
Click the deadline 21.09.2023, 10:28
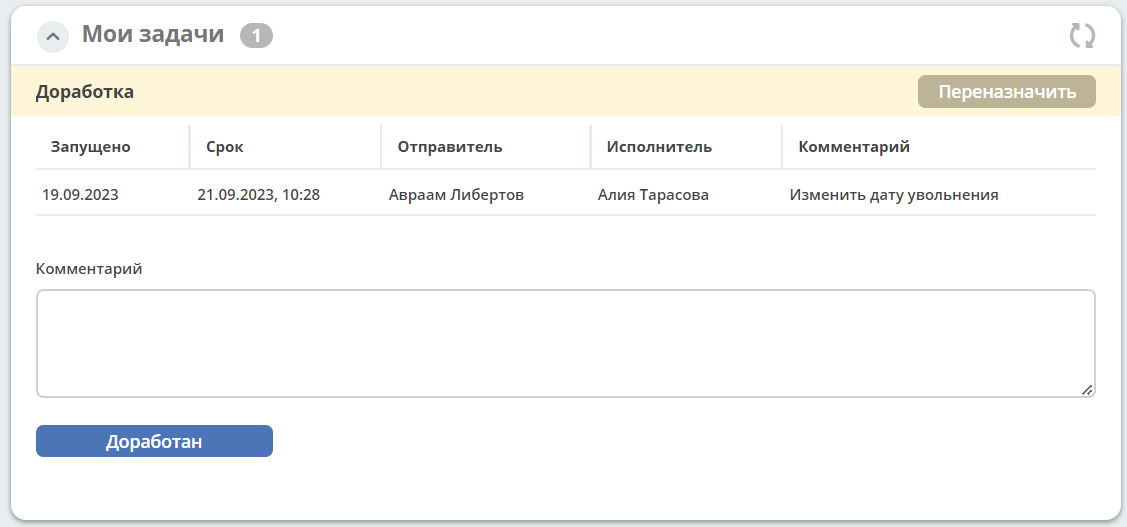tap(259, 195)
